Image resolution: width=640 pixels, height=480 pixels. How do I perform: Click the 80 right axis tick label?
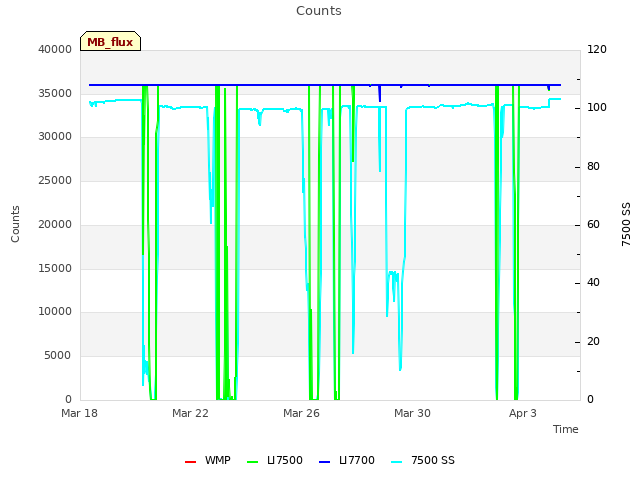593,167
